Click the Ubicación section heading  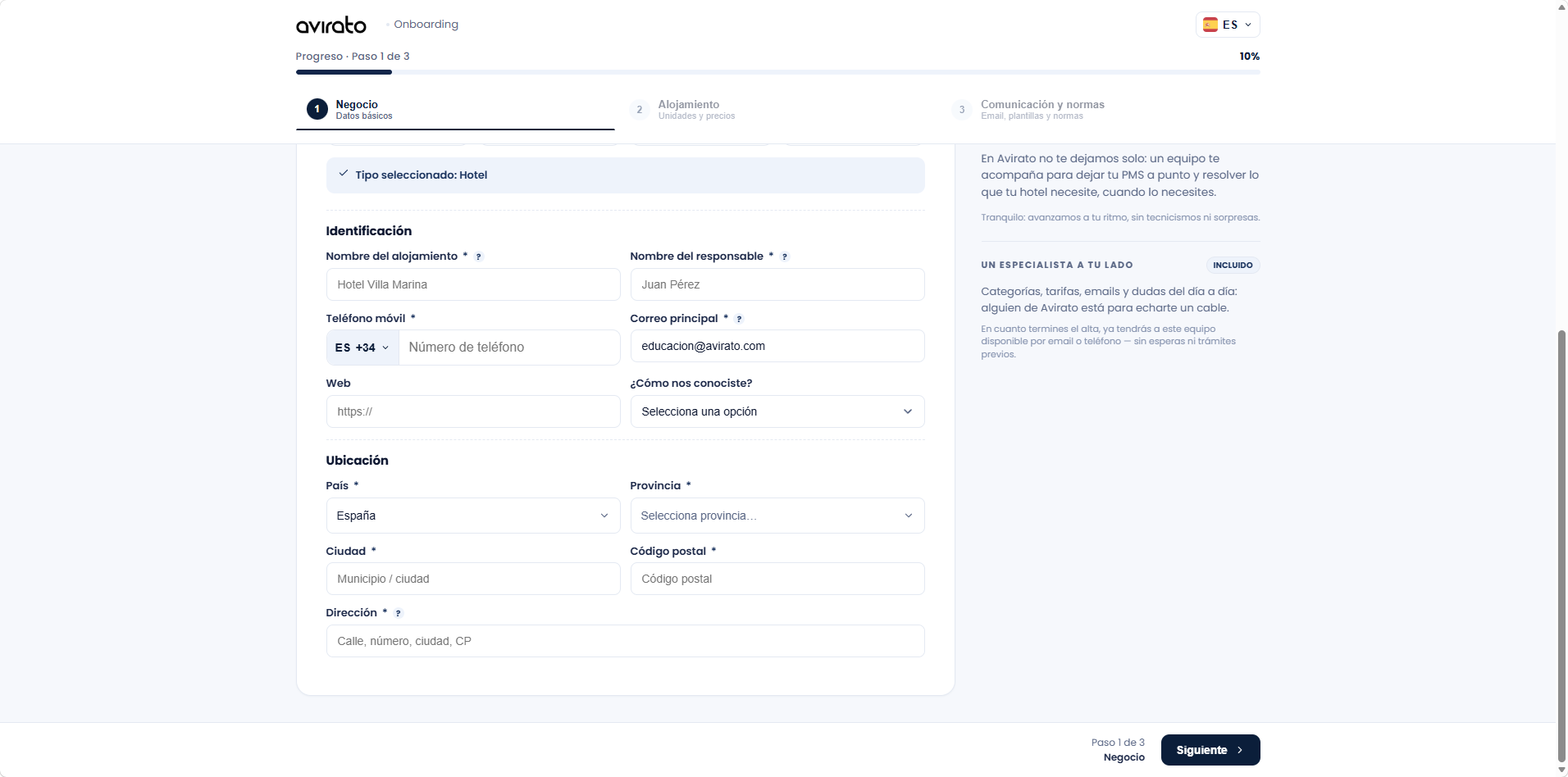coord(357,461)
